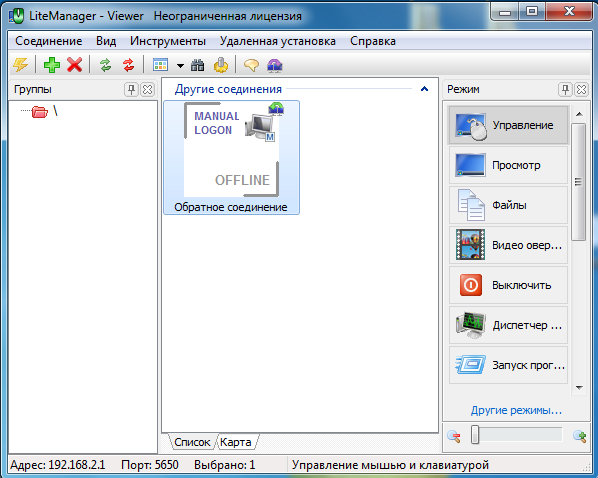Click the green refresh arrows icon
The image size is (598, 478).
coord(106,65)
